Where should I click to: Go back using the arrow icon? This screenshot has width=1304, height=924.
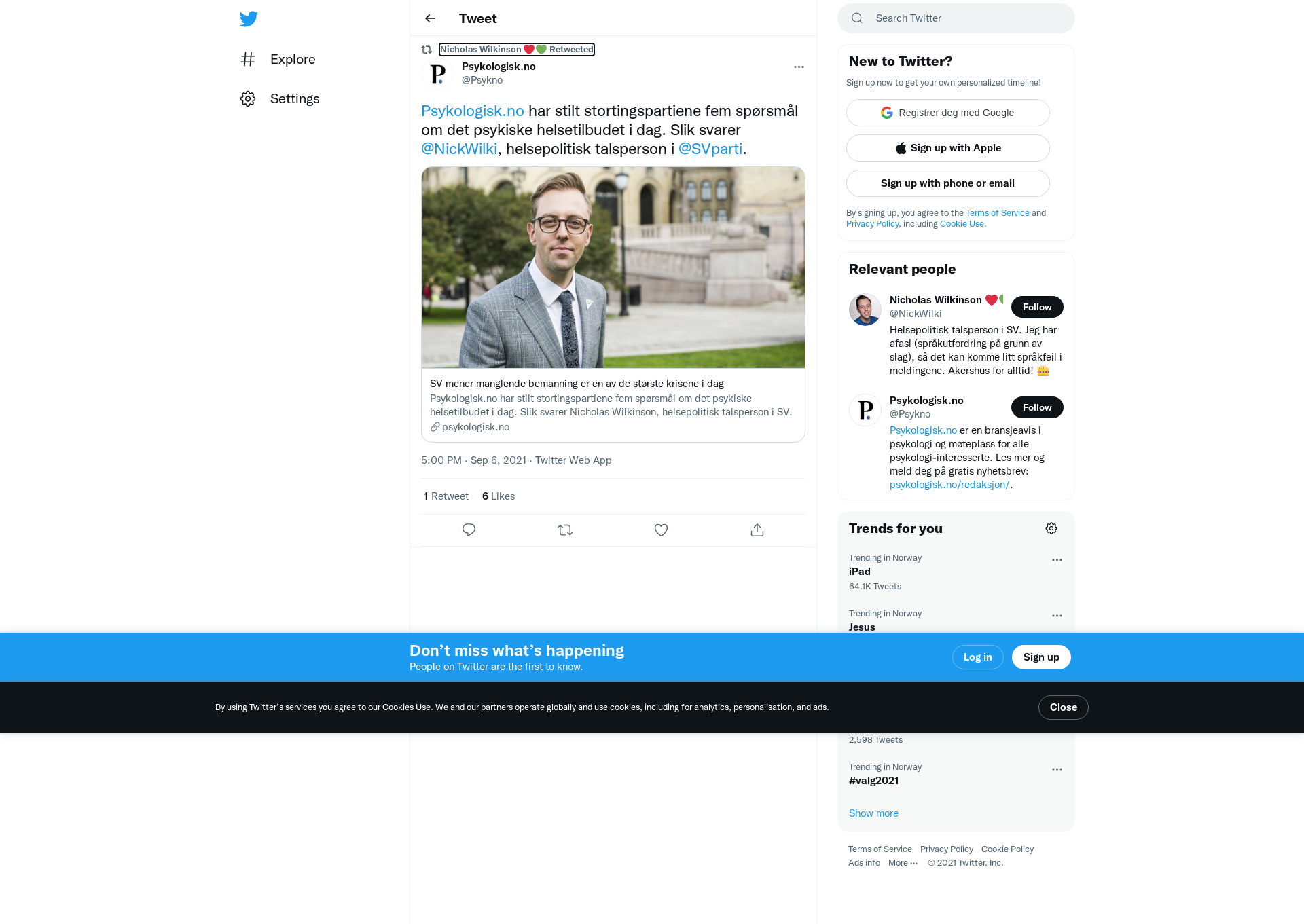430,18
